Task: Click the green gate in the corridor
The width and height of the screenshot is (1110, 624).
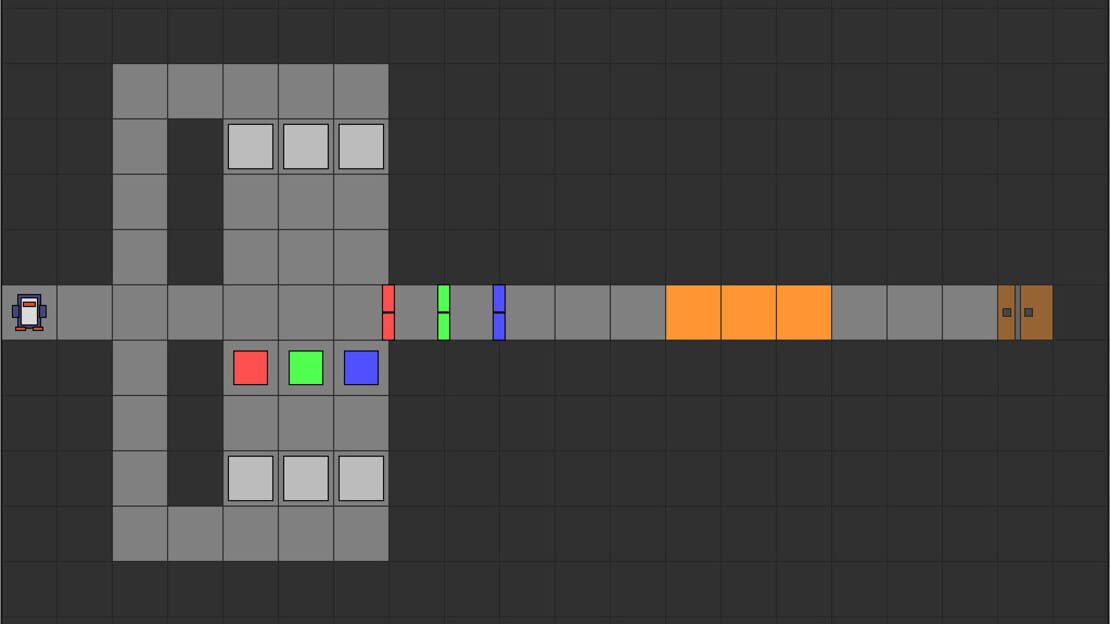Action: 443,312
